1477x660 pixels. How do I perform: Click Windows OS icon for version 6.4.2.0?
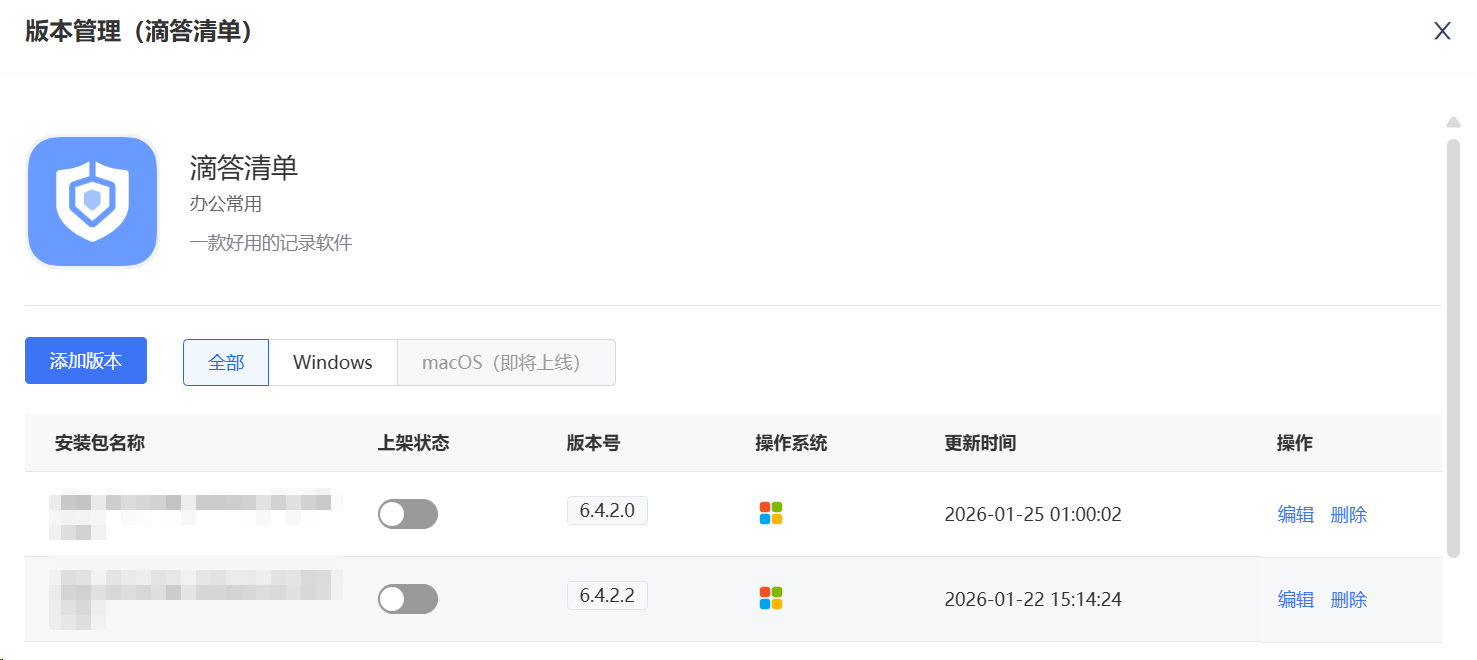[770, 513]
